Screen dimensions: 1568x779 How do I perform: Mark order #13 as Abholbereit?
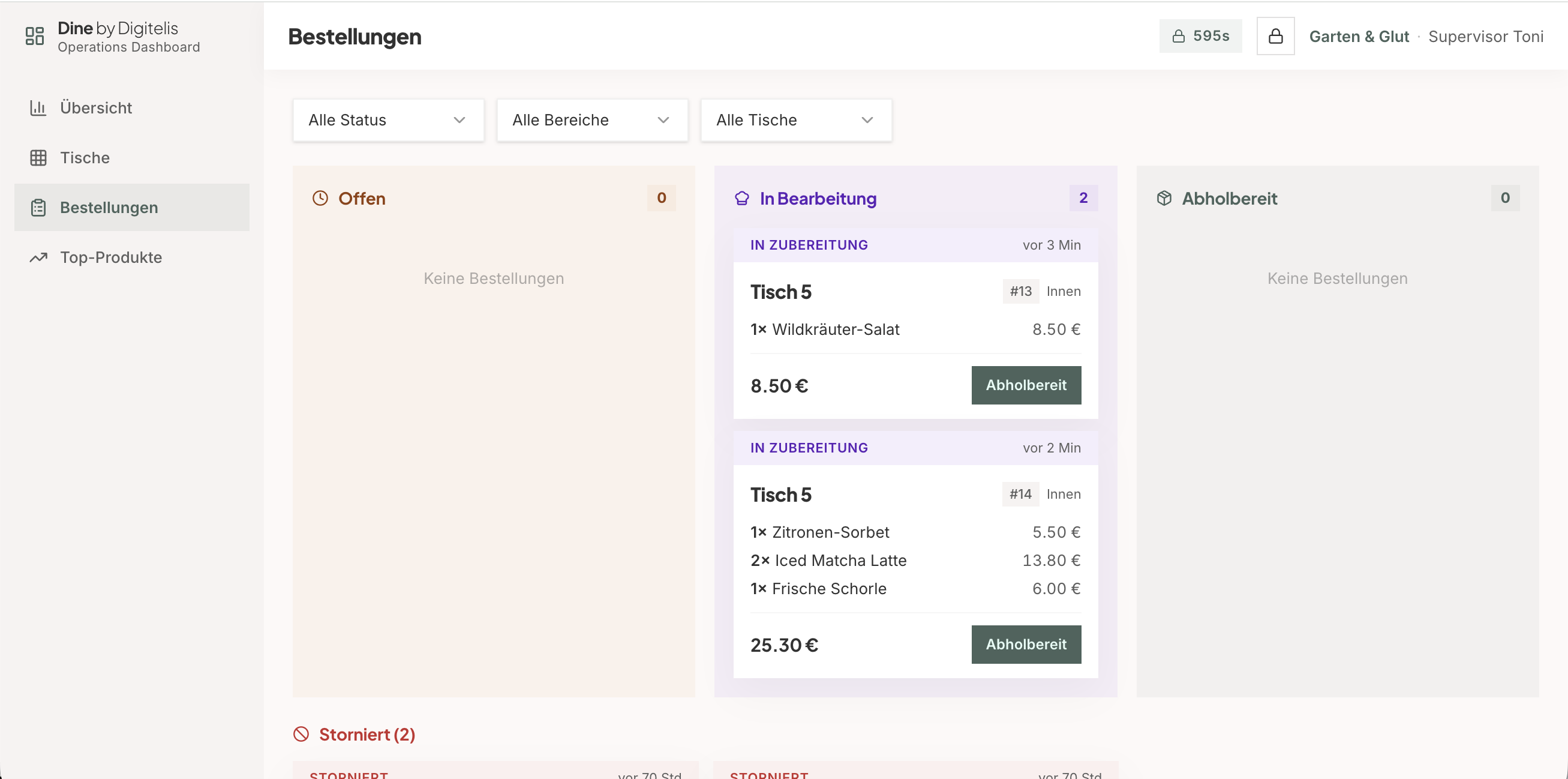click(1026, 385)
